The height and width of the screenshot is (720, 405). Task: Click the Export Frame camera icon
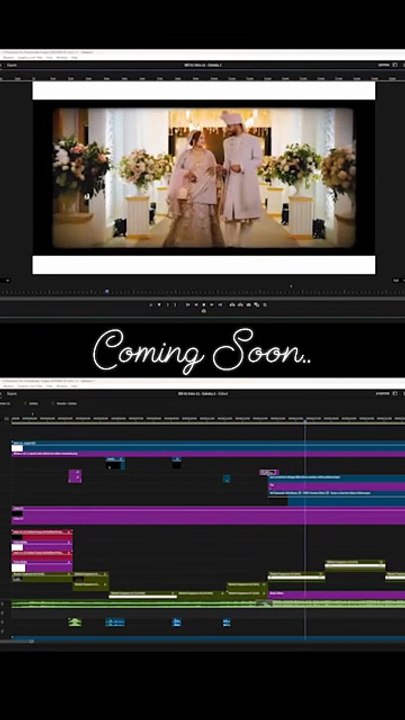[248, 304]
